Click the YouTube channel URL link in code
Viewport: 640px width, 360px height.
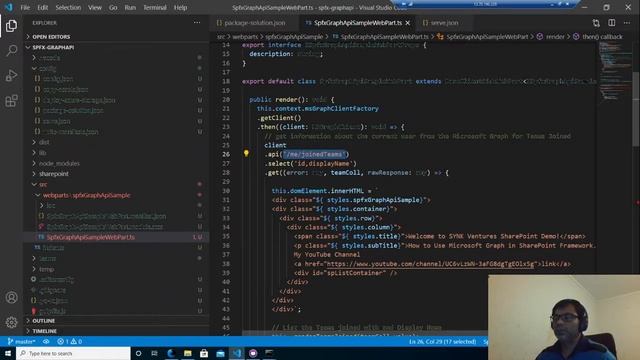(x=430, y=264)
